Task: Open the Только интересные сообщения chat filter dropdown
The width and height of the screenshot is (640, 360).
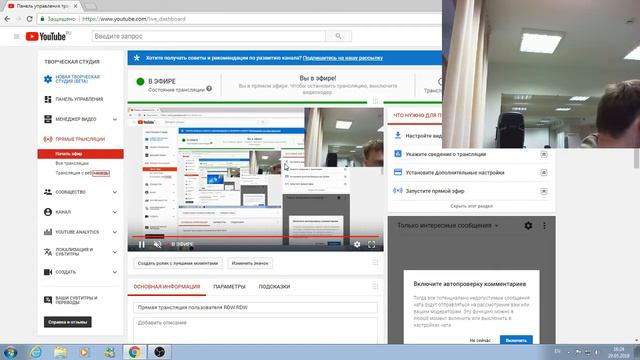Action: [x=448, y=225]
